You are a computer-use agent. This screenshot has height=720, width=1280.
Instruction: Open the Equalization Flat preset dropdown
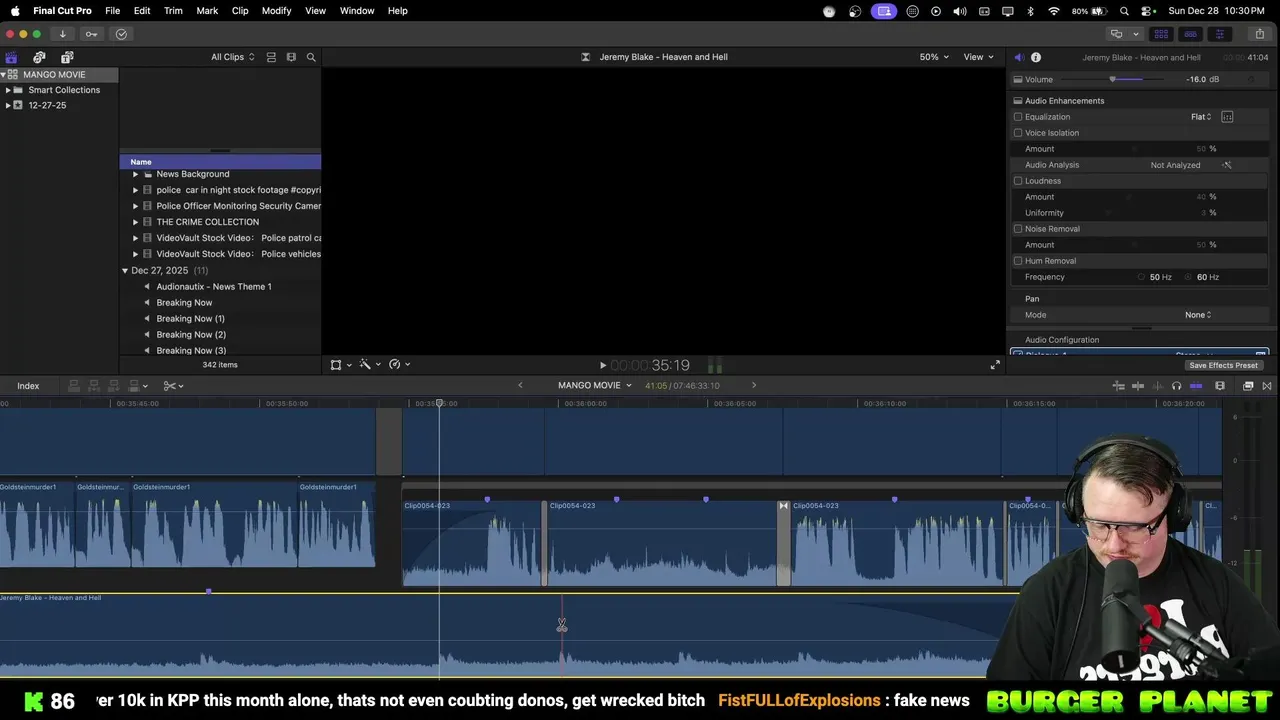(1201, 117)
